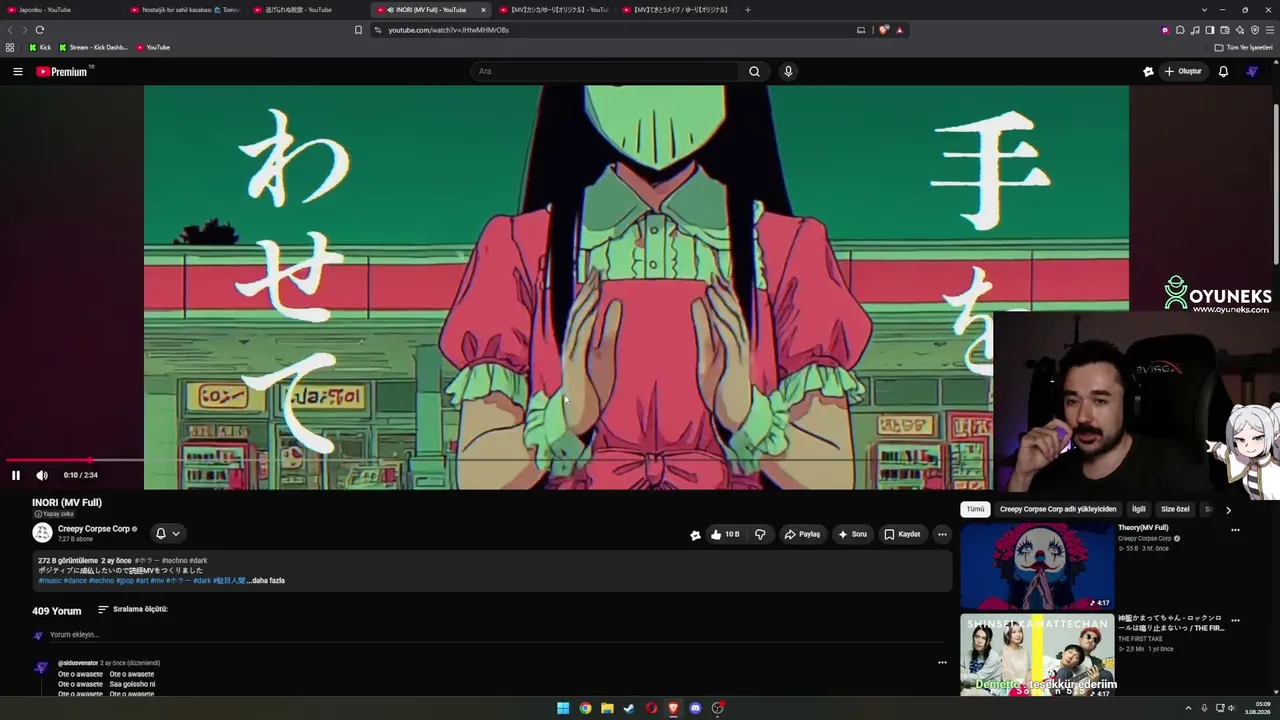Screen dimensions: 1280x720
Task: Click the address bar URL
Action: point(448,30)
